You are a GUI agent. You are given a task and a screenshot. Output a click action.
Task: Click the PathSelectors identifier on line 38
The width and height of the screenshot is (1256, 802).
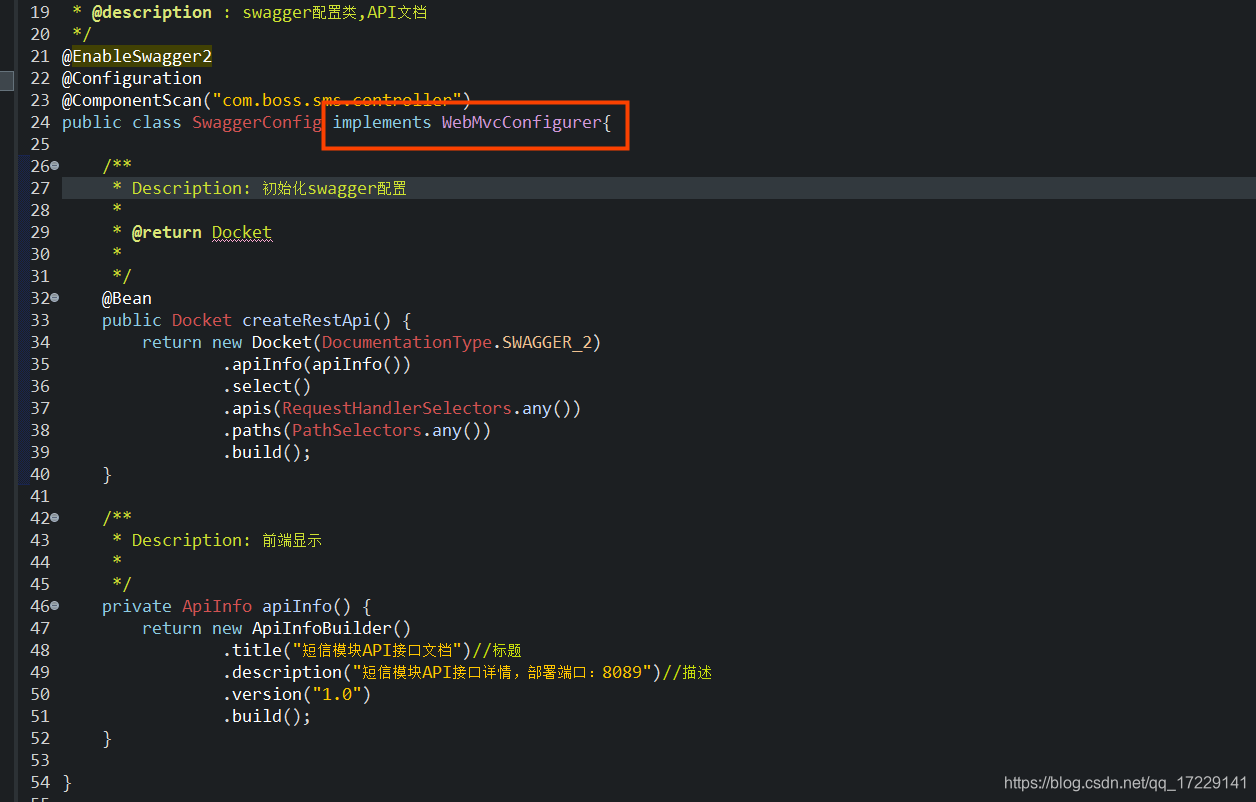pos(356,430)
